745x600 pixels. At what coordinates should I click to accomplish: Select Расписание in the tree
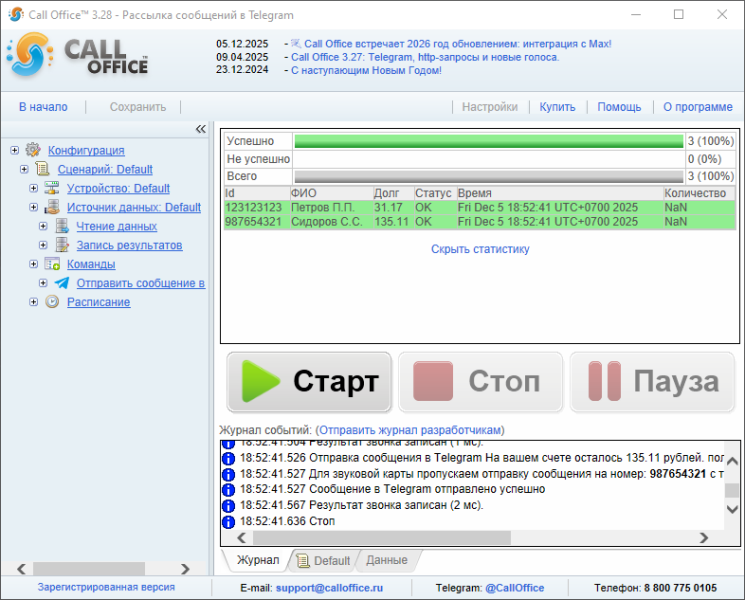[98, 302]
